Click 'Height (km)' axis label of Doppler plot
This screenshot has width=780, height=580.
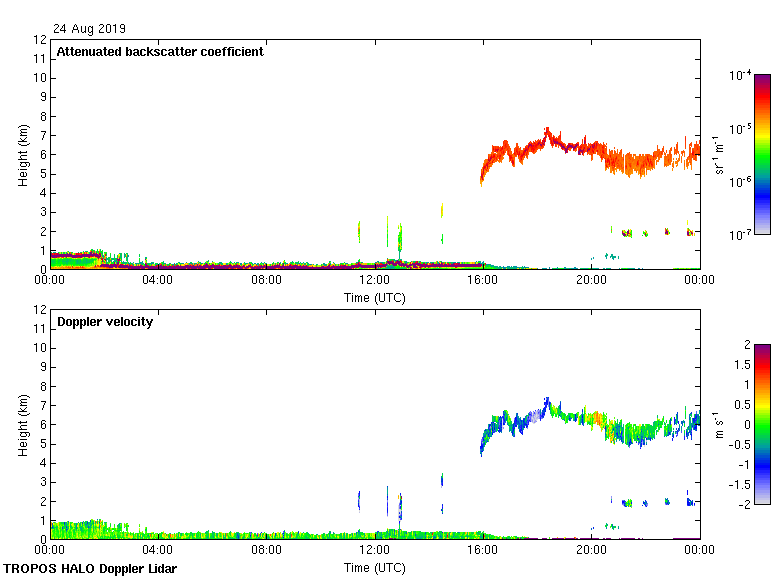(22, 425)
